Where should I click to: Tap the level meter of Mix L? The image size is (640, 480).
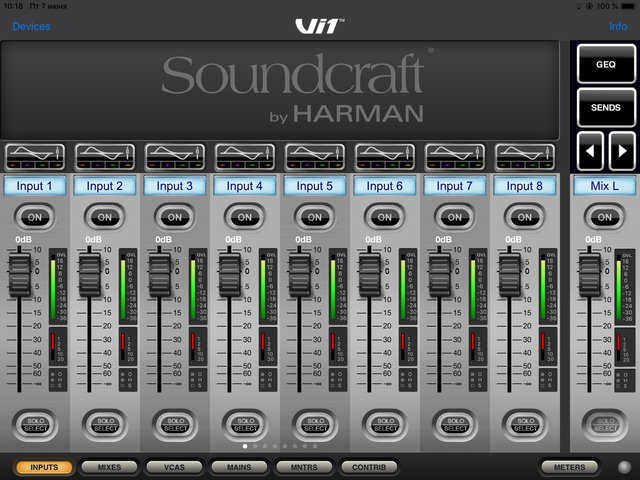625,287
